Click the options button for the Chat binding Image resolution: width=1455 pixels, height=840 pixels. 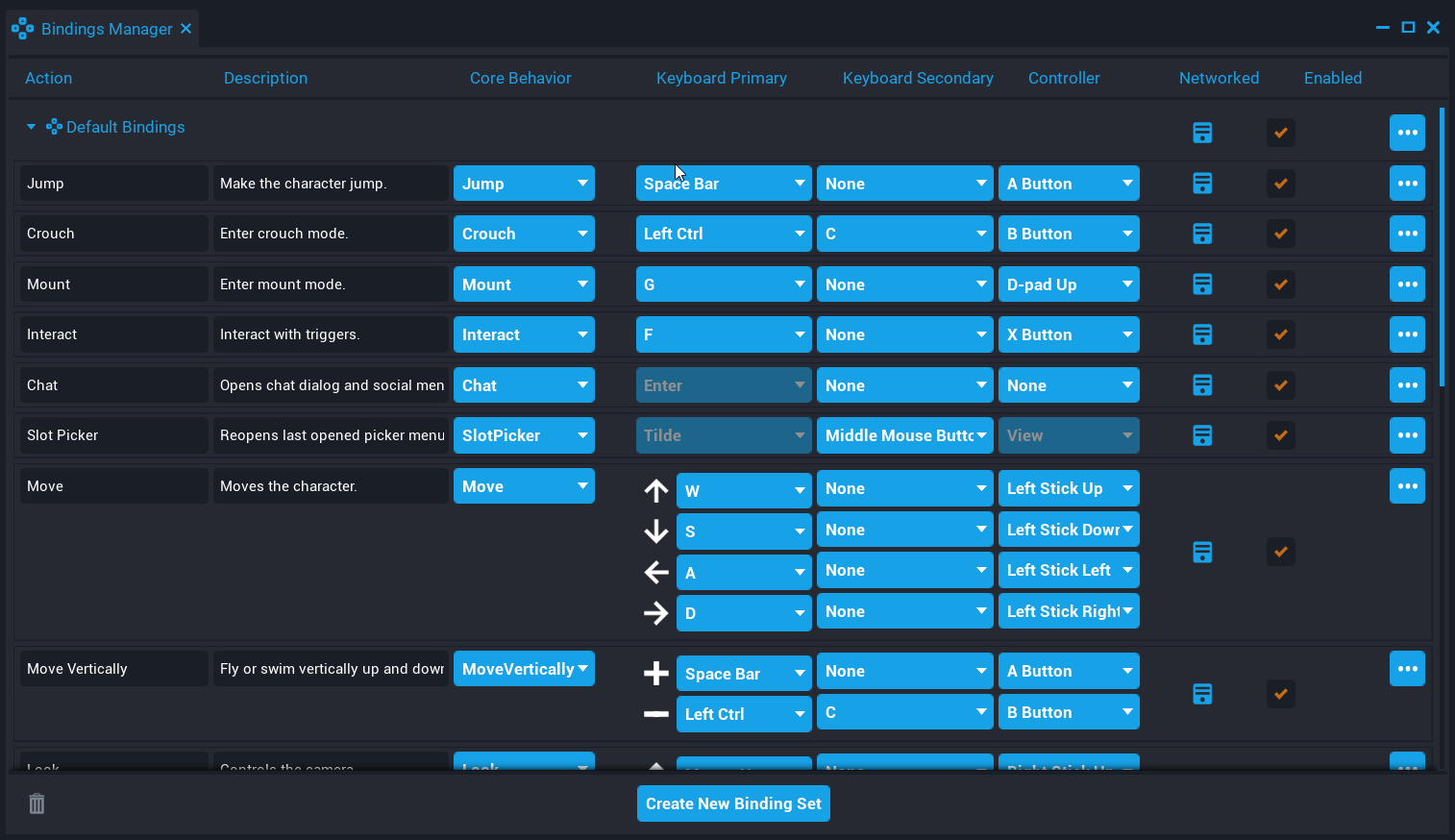pos(1407,384)
